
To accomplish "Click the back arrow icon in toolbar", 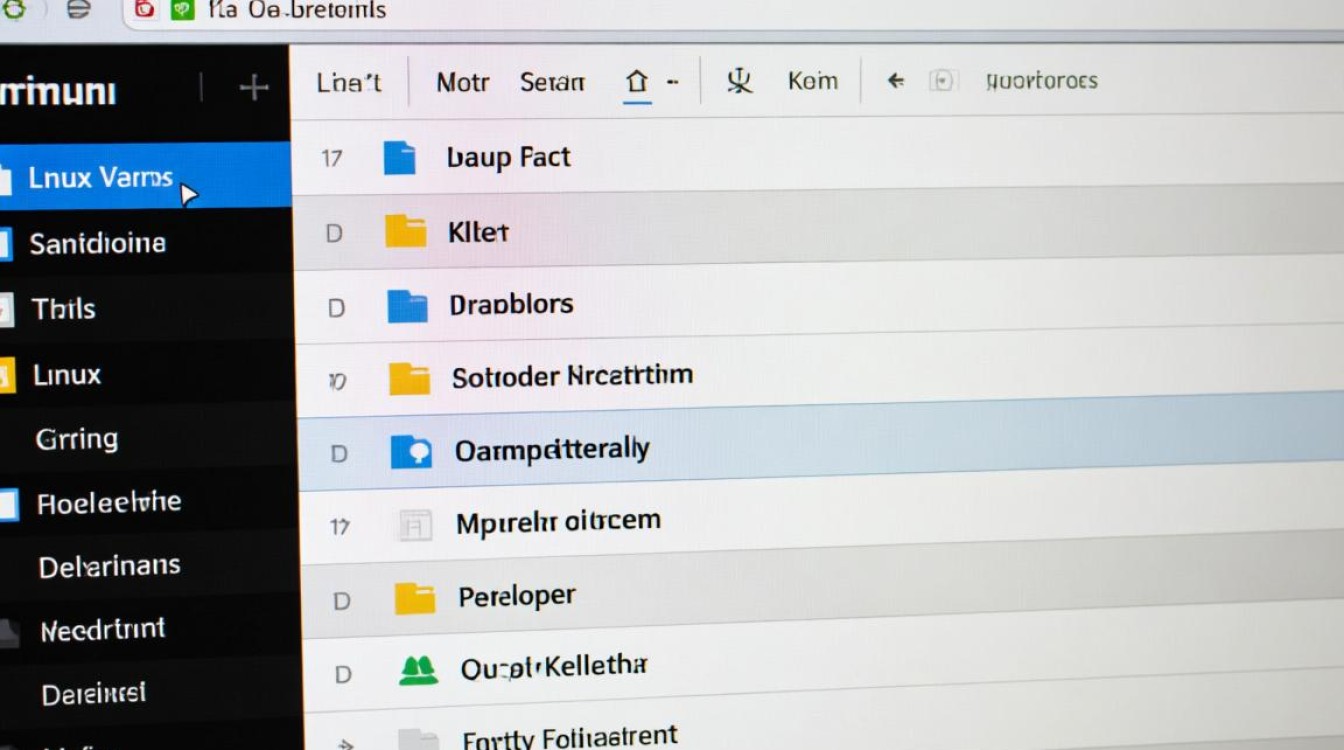I will 896,81.
